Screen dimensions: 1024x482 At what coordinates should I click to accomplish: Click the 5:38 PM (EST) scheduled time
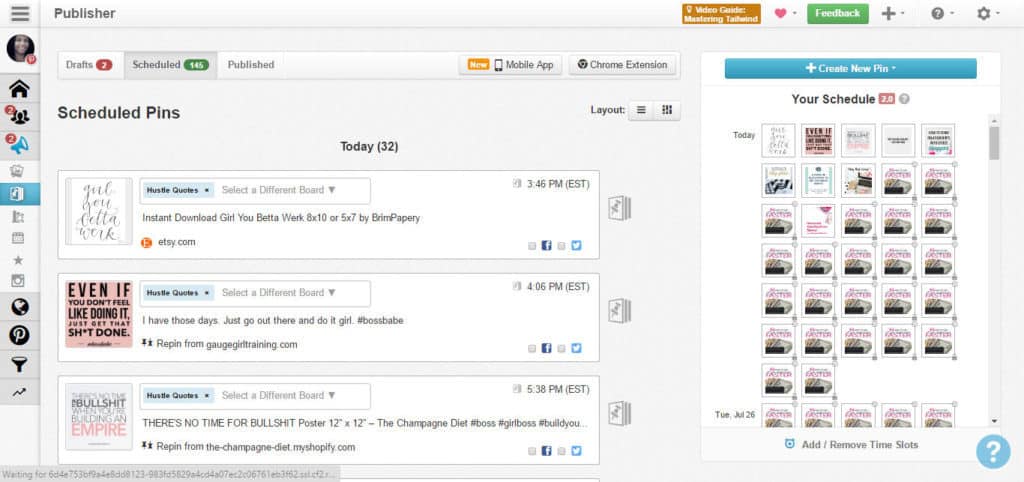coord(558,389)
